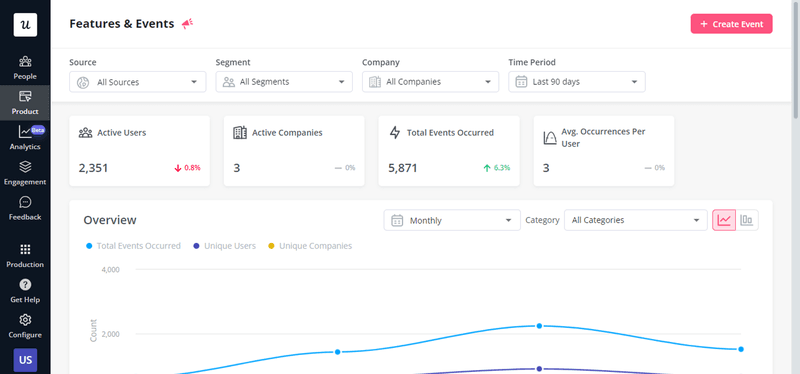This screenshot has height=374, width=800.
Task: Switch environment via Production icon
Action: pyautogui.click(x=25, y=256)
